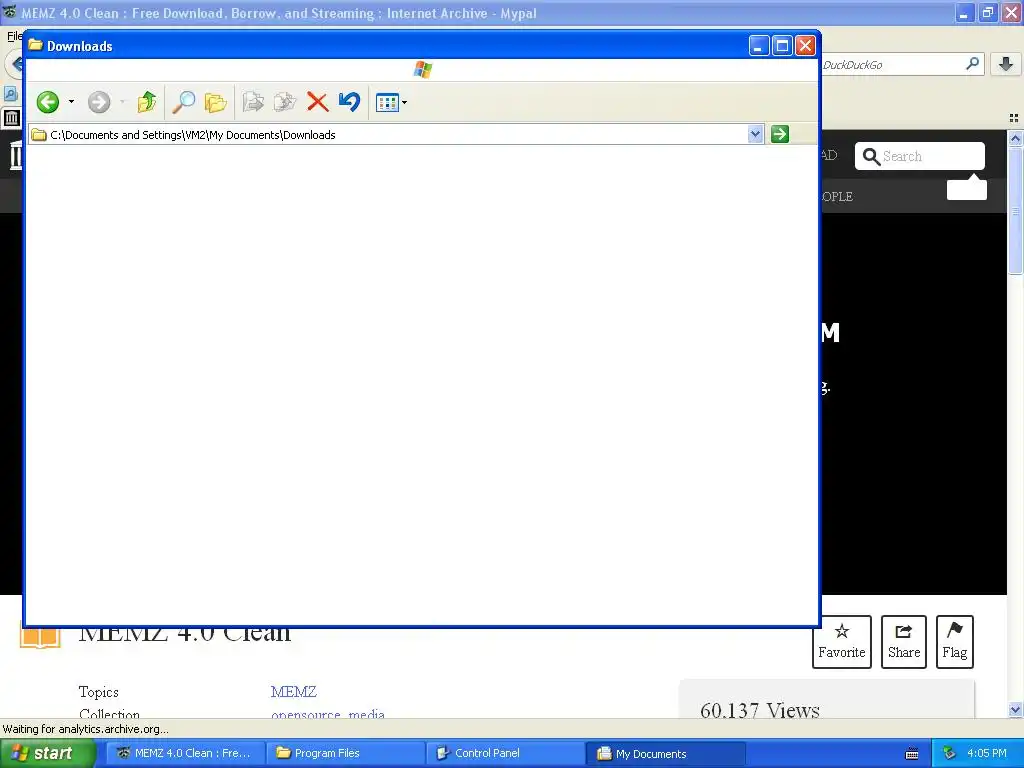Click the browser scrollbar down arrow

[x=1015, y=709]
